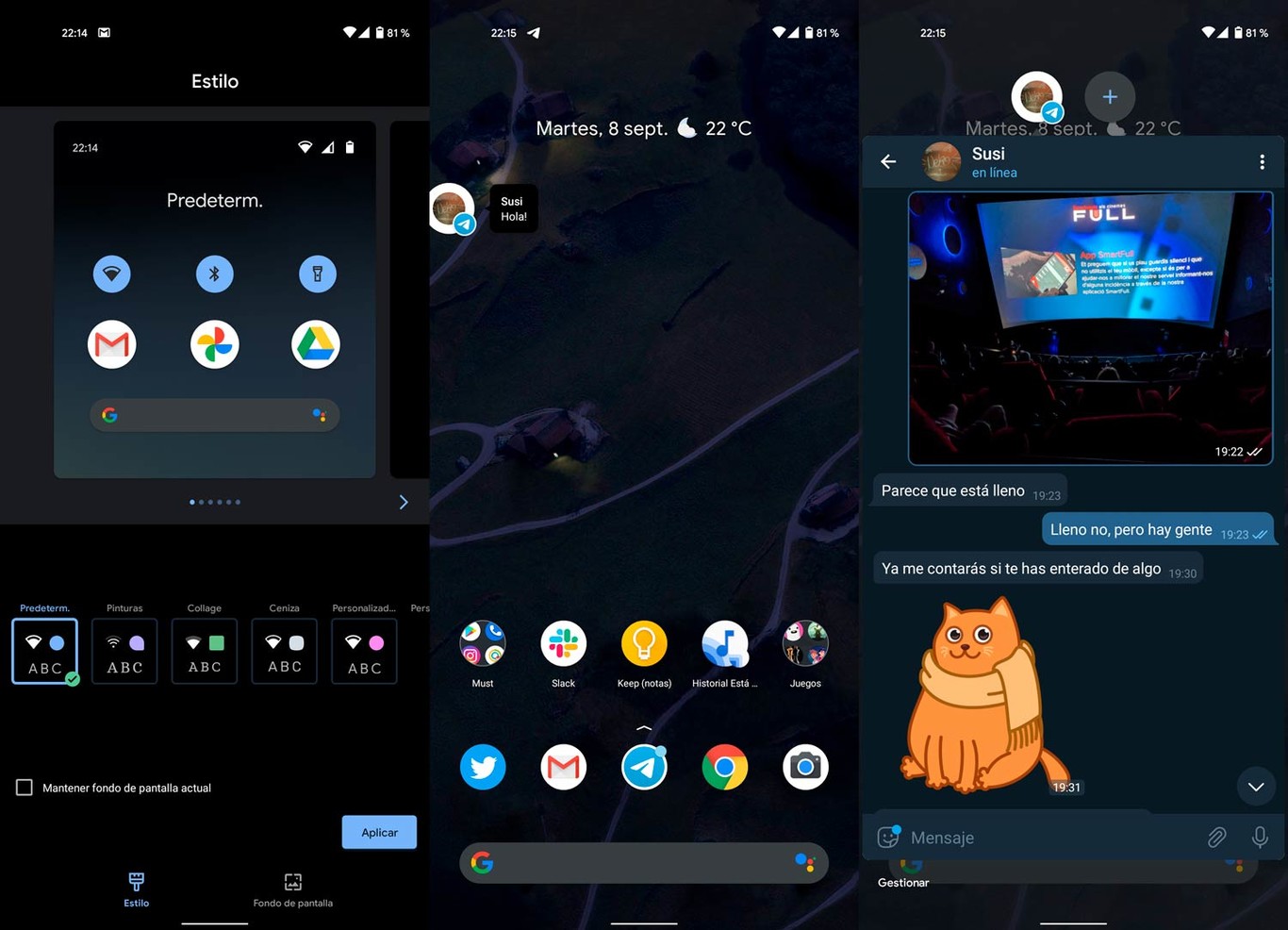
Task: Expand the app drawer with the caret arrow
Action: 644,728
